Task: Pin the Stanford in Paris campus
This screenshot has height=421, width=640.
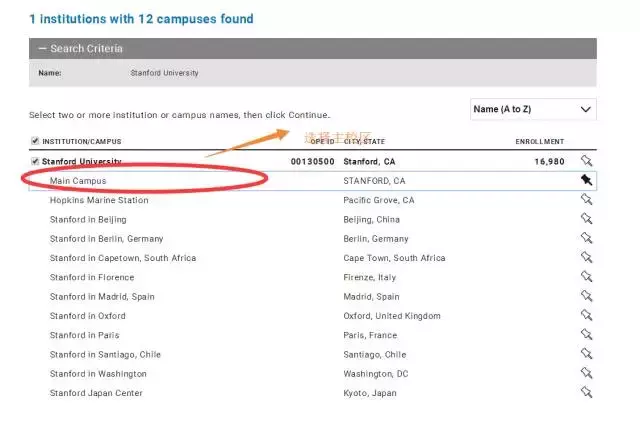Action: click(x=587, y=334)
